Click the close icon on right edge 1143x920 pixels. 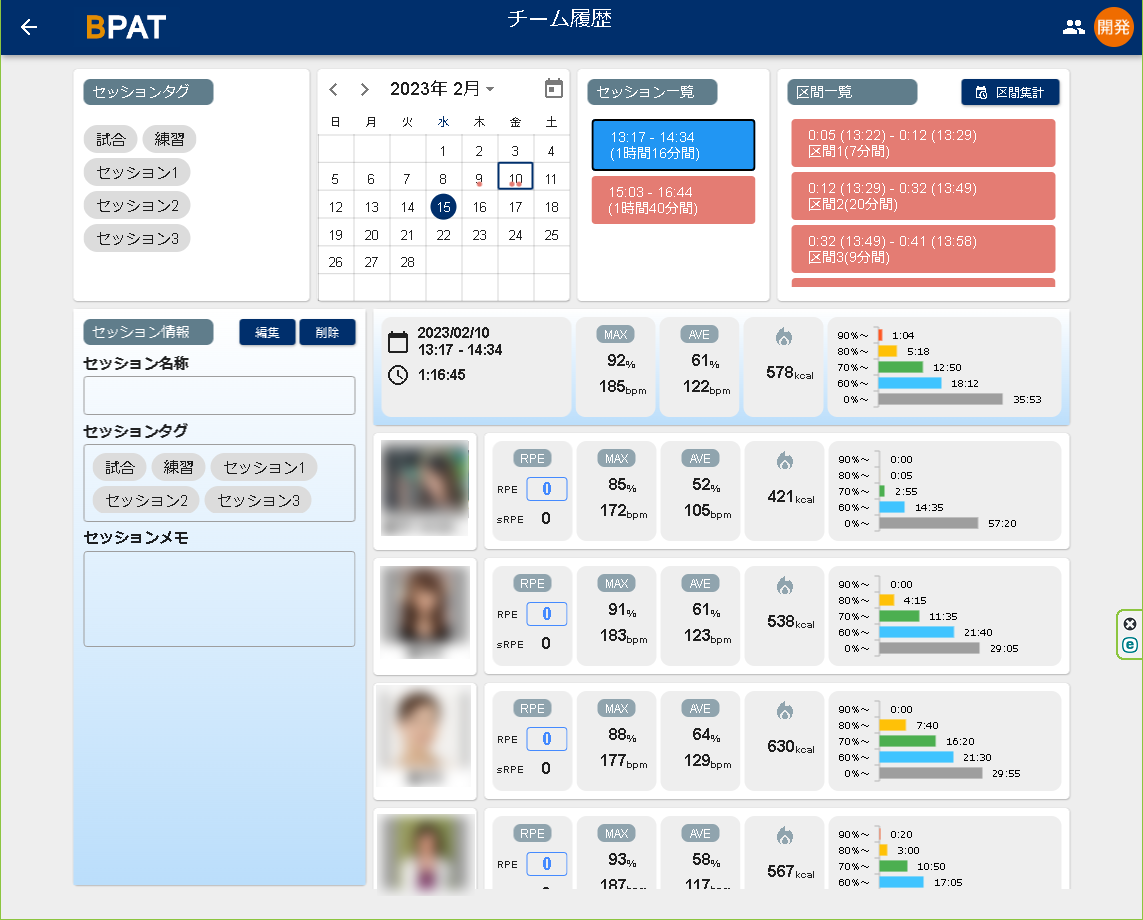[x=1130, y=623]
